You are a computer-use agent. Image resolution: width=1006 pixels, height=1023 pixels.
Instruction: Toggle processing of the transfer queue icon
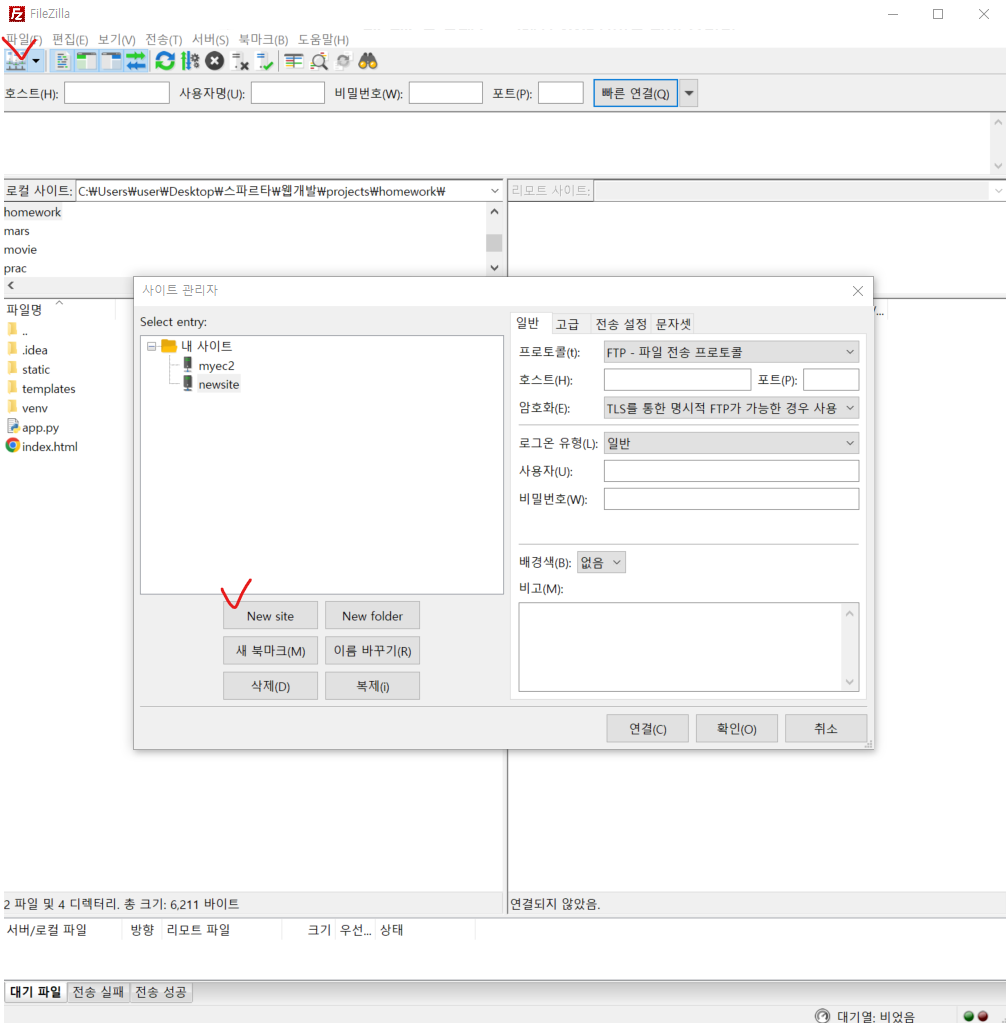pos(190,61)
